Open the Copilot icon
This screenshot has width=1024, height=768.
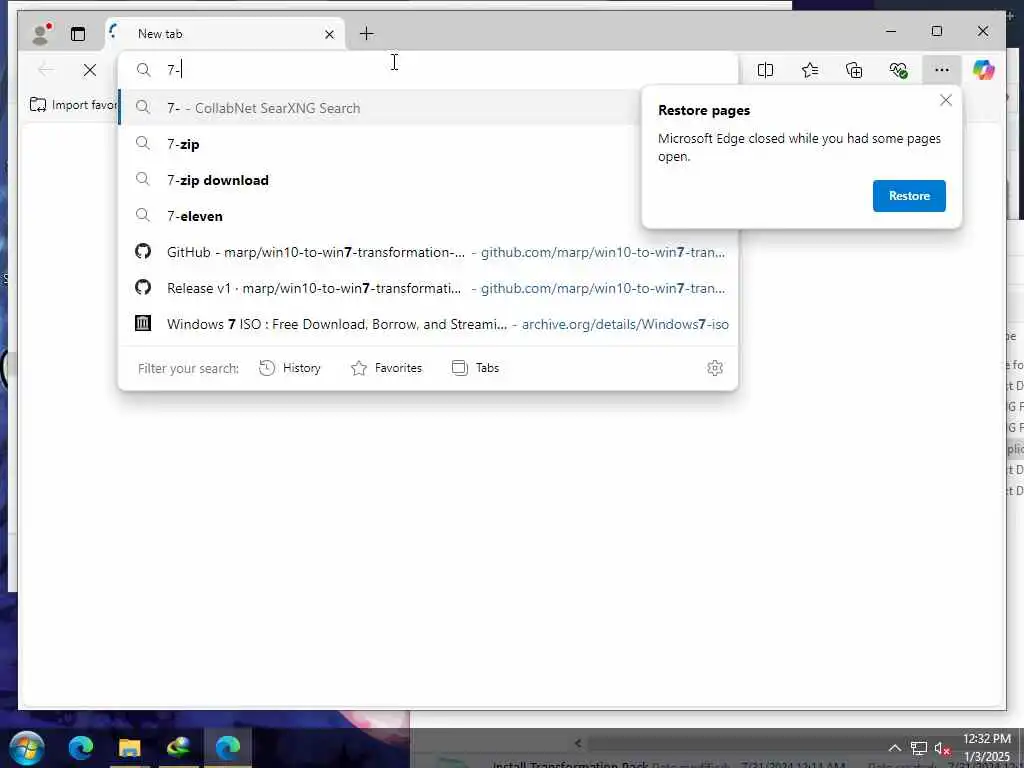point(984,70)
